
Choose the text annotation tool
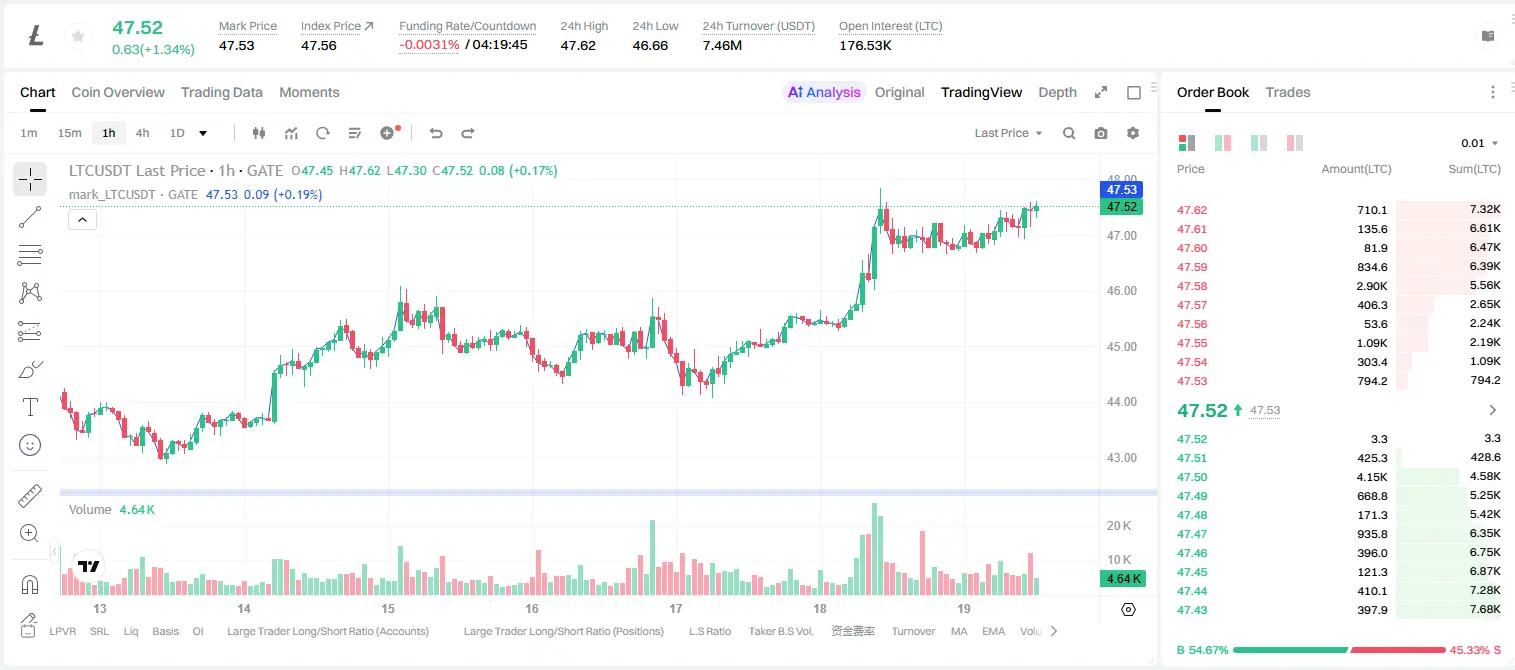point(30,407)
